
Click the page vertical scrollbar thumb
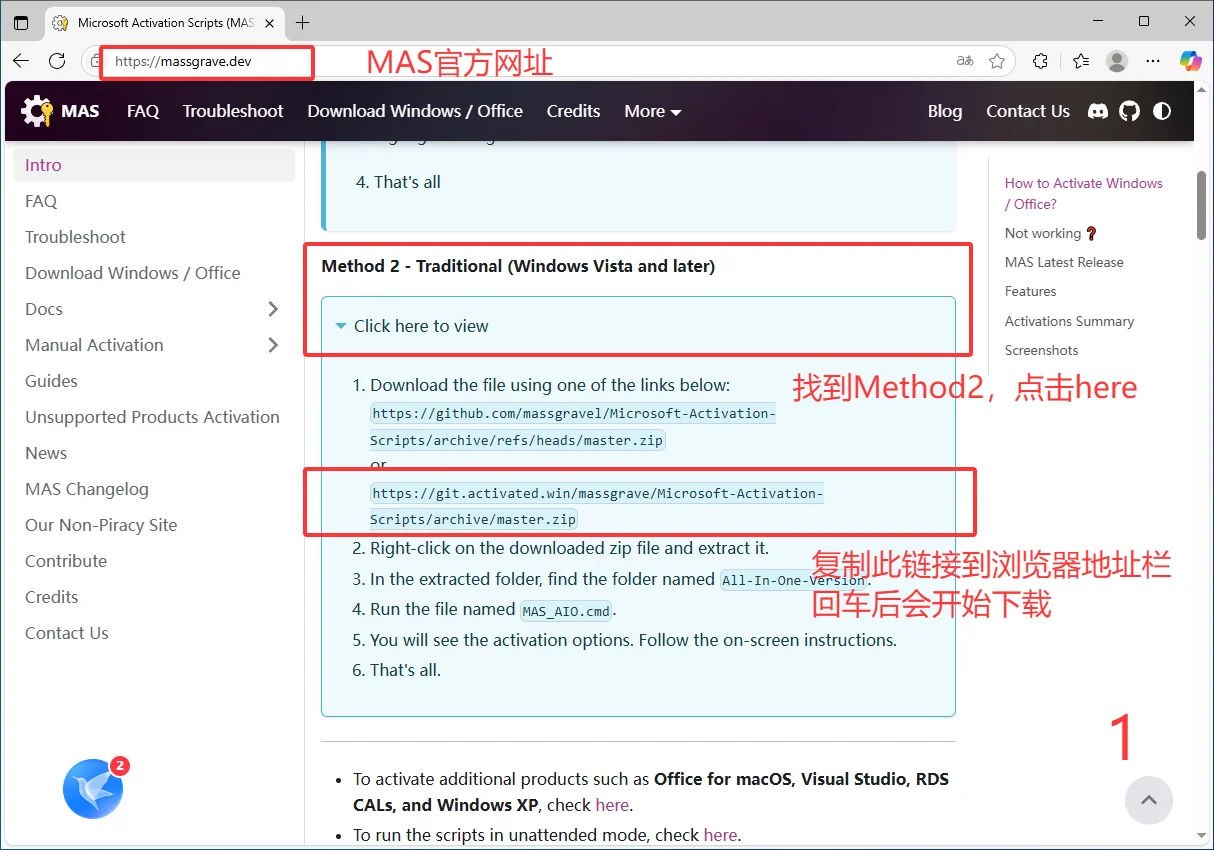coord(1201,206)
